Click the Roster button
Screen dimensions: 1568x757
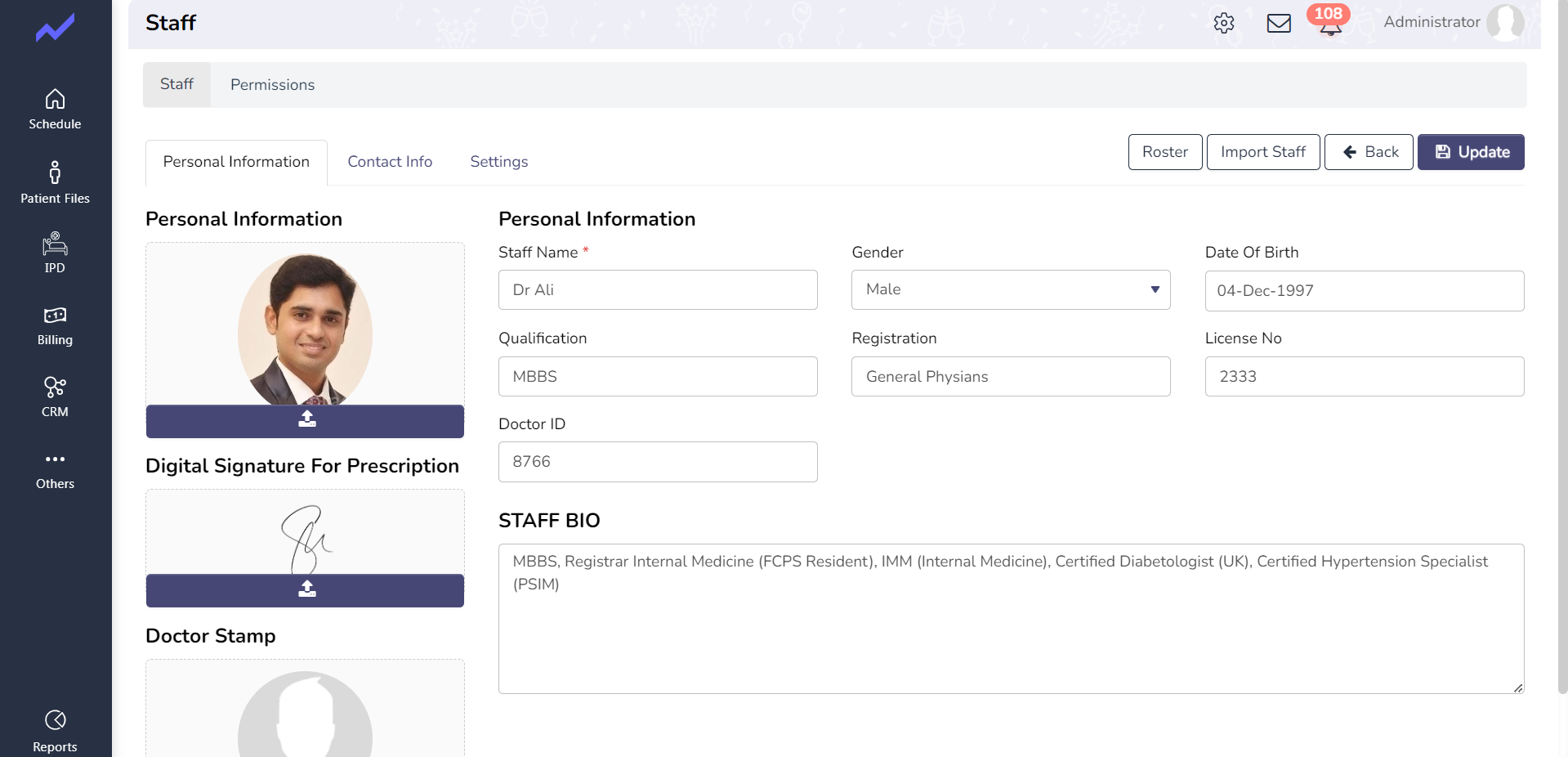click(x=1165, y=152)
